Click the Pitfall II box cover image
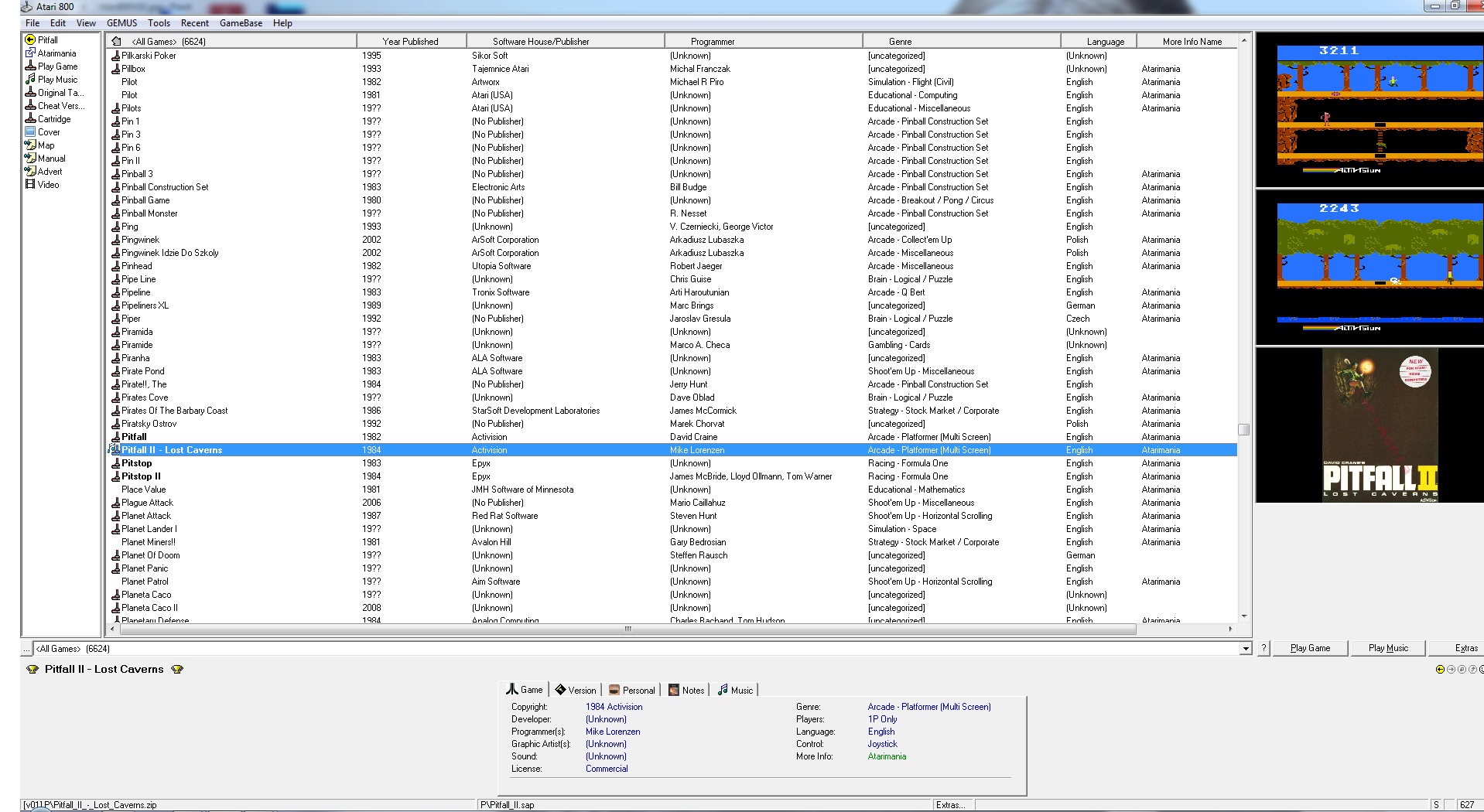 click(1380, 425)
